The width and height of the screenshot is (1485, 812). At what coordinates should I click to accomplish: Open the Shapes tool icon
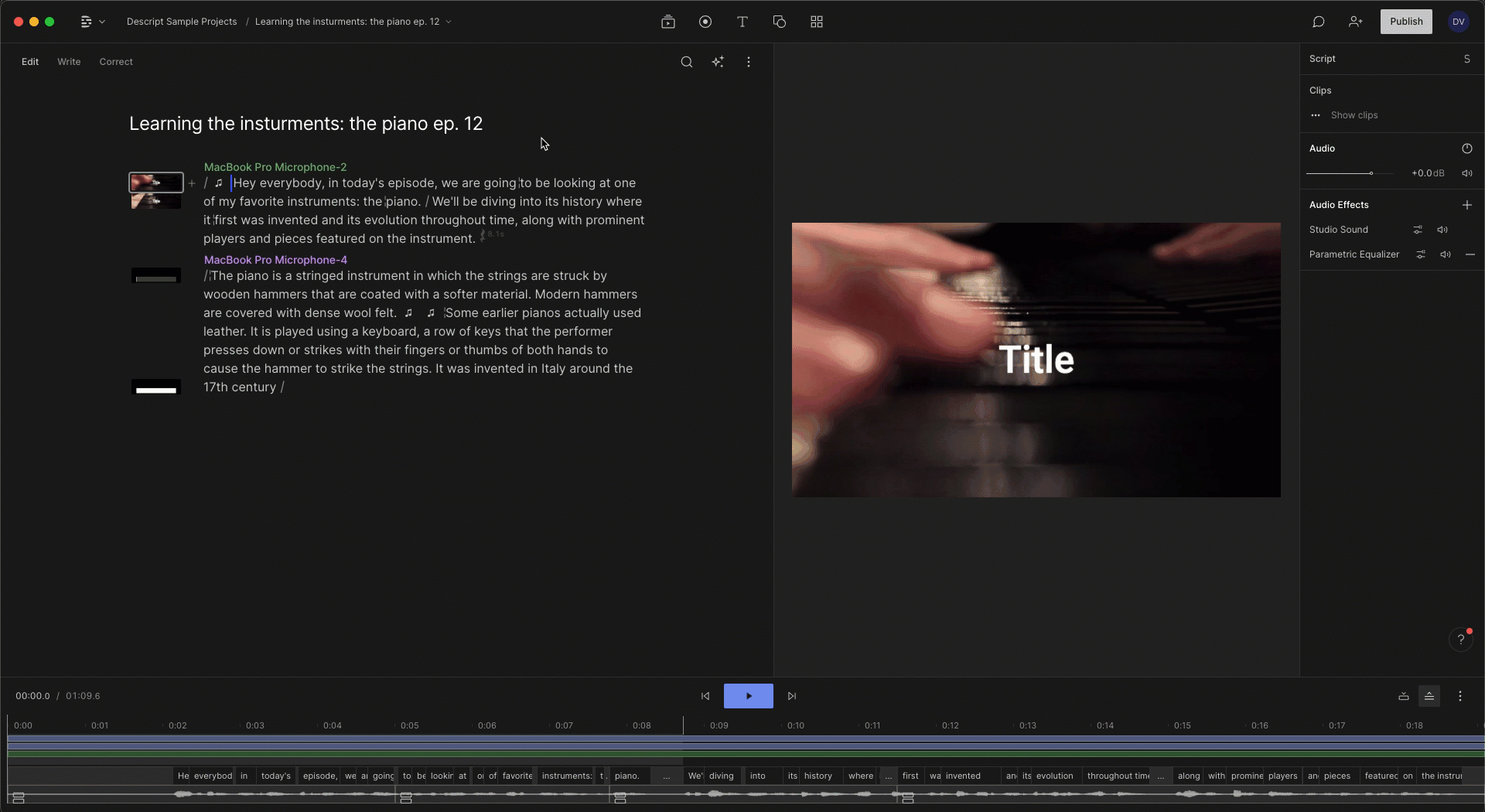[x=780, y=22]
